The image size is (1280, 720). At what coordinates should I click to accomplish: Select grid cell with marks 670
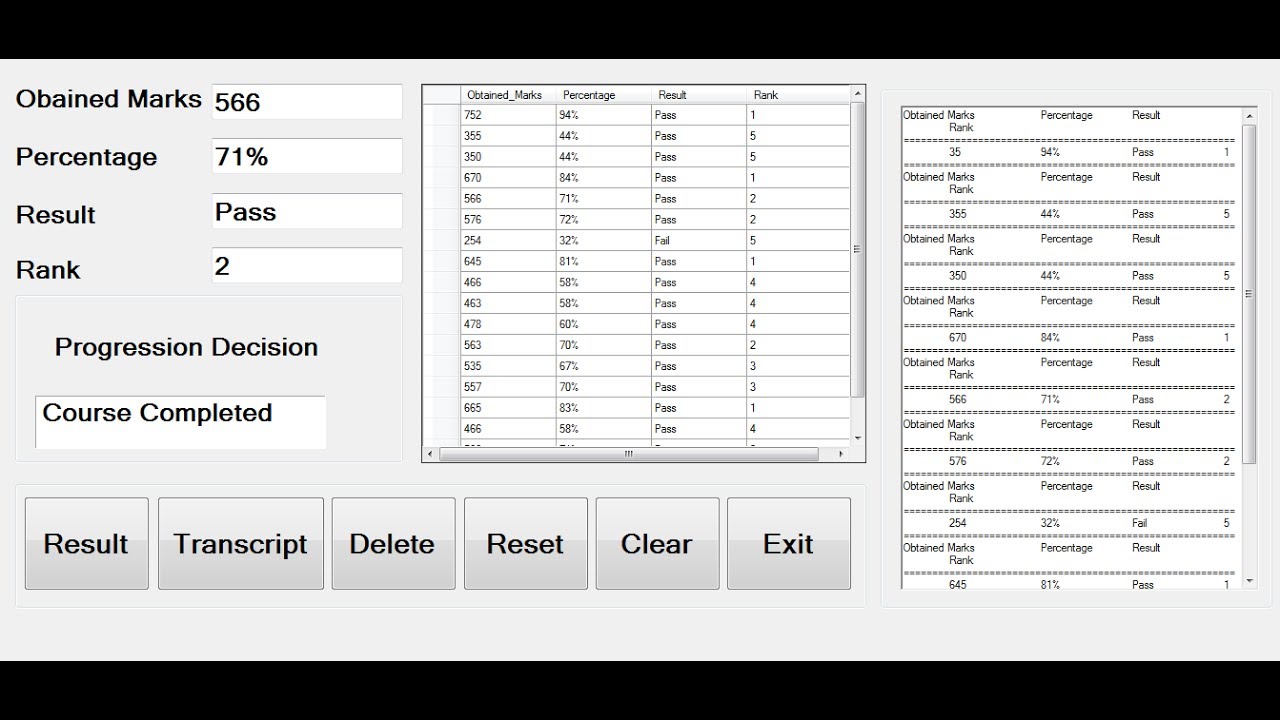(x=508, y=178)
